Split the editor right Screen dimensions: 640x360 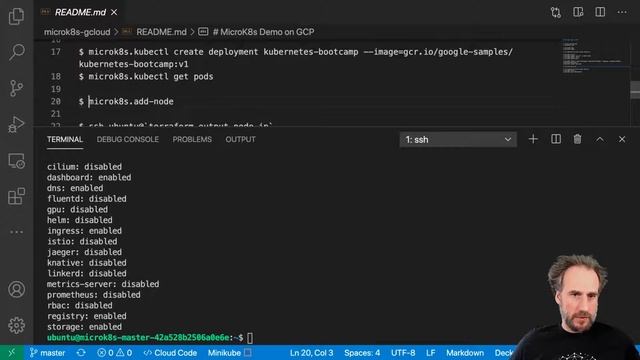(600, 12)
